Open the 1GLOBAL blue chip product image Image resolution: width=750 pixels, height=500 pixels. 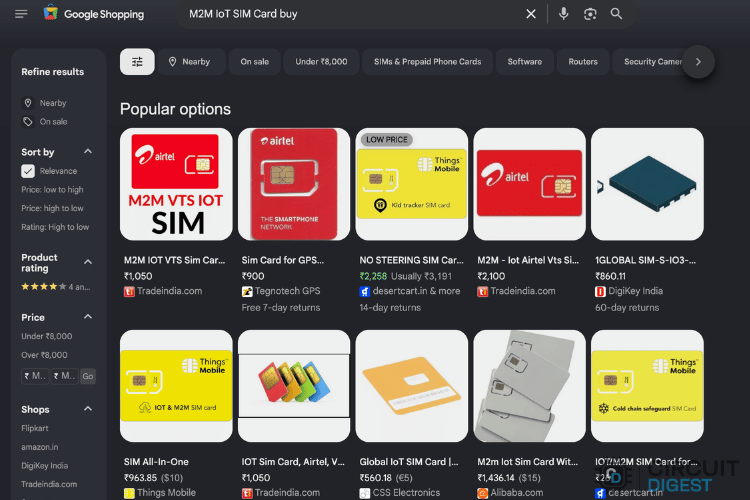(647, 184)
